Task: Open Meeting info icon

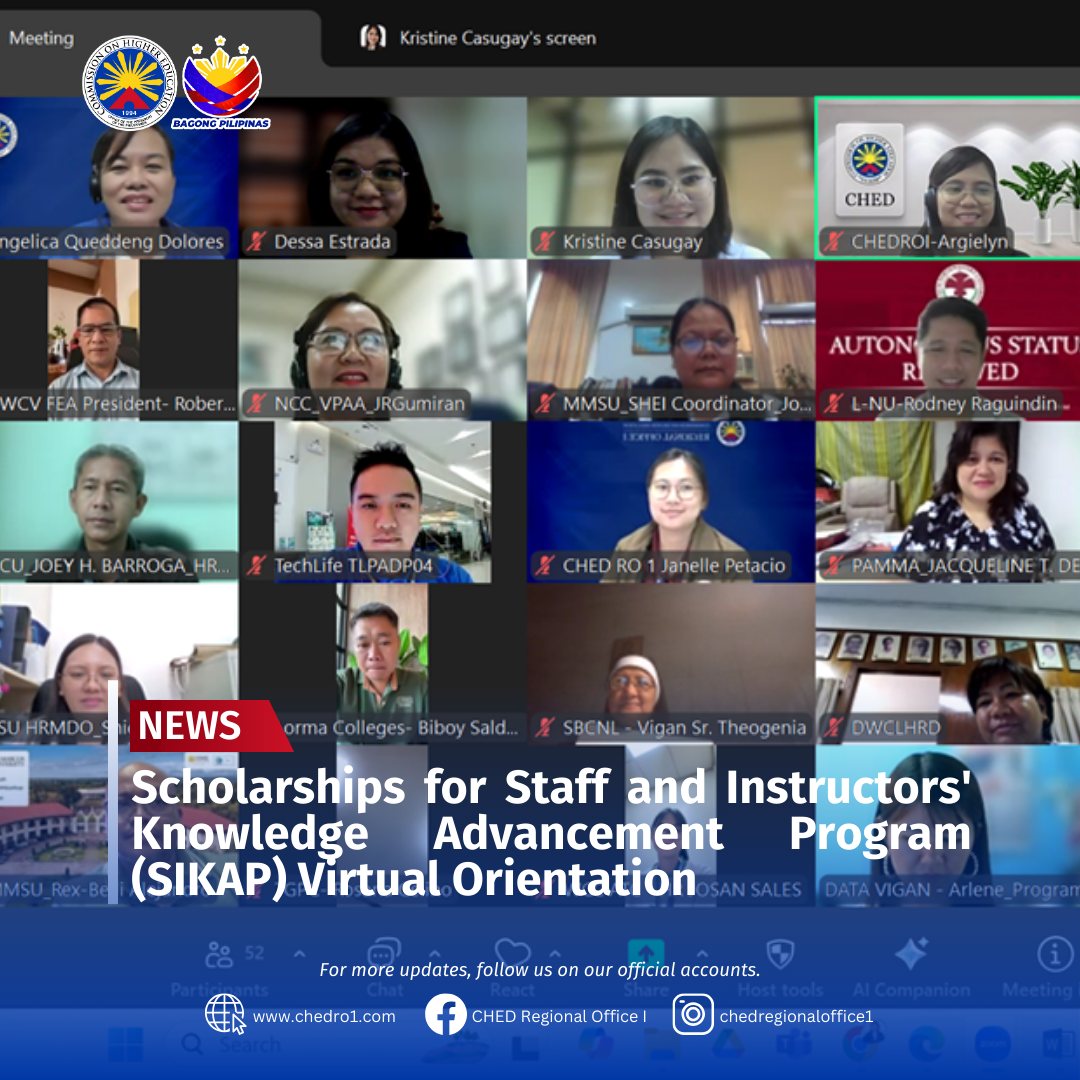Action: (1055, 955)
